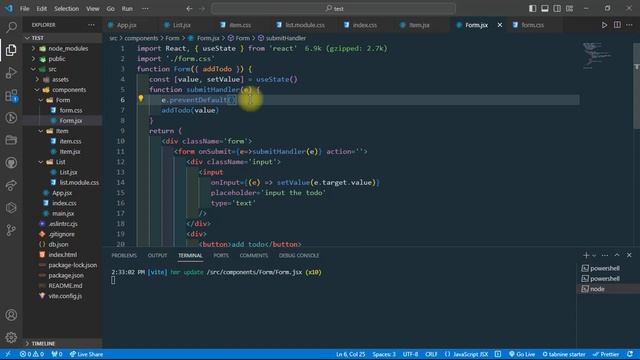Viewport: 640px width, 360px height.
Task: Open the View menu
Action: tap(93, 8)
